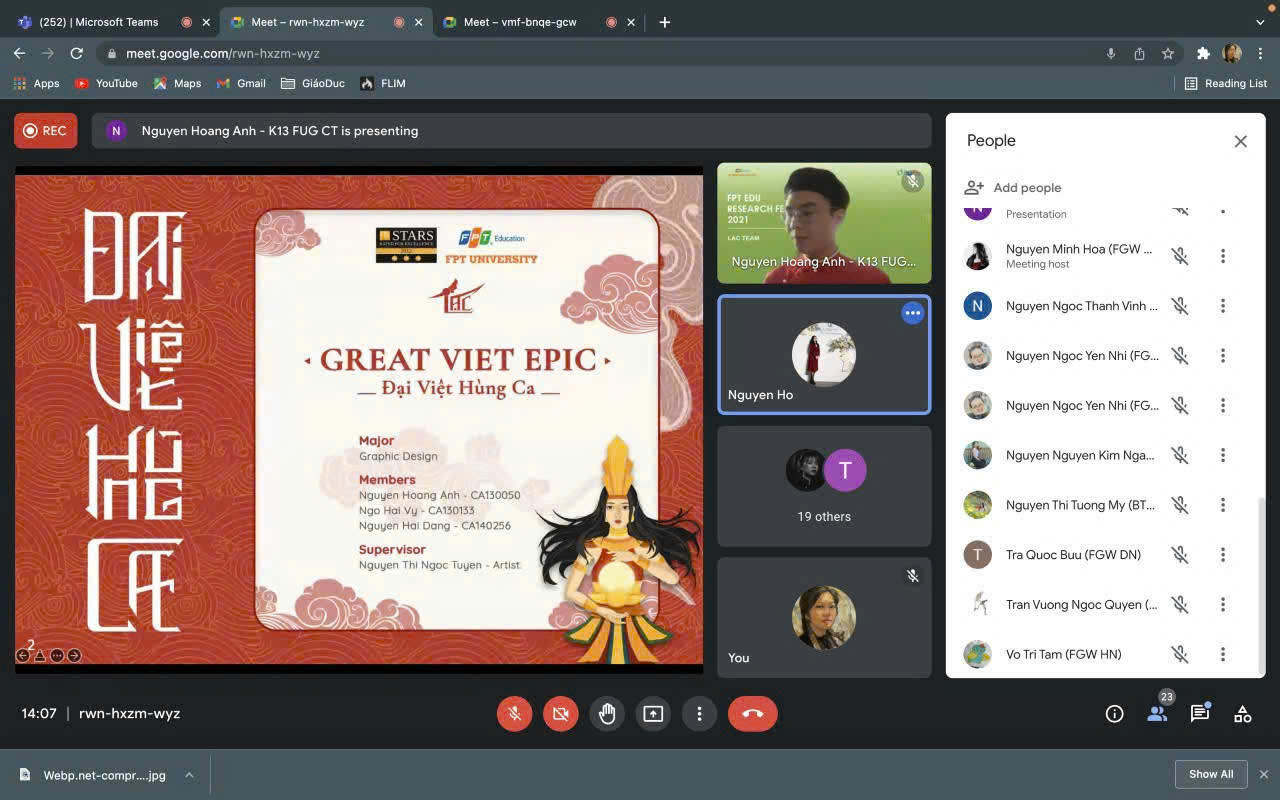Open GiáoDuc bookmarks folder
This screenshot has width=1280, height=800.
pyautogui.click(x=313, y=83)
